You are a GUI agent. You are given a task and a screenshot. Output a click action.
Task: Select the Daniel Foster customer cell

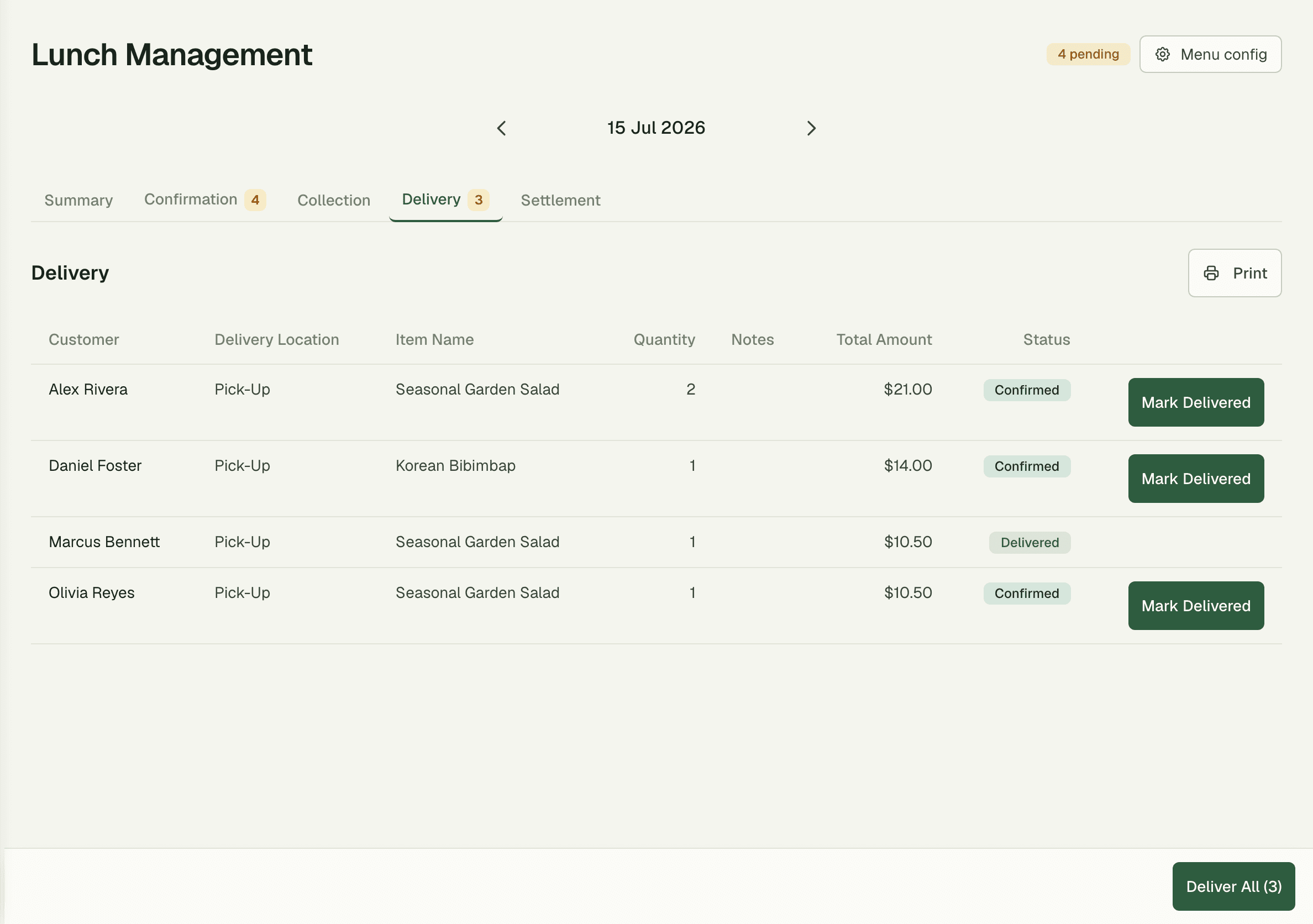(x=95, y=465)
